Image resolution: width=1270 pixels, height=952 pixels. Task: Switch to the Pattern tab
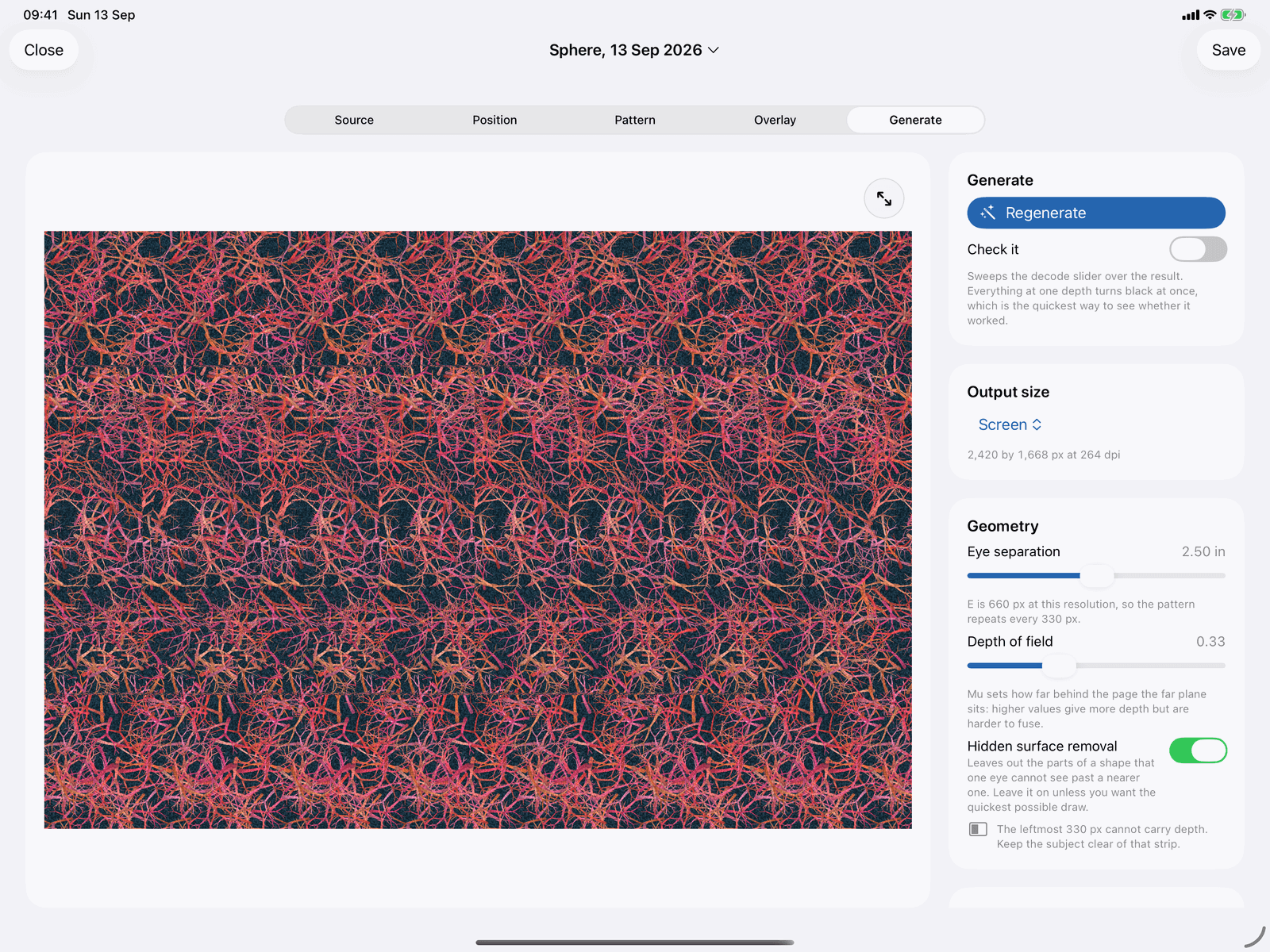click(x=635, y=120)
